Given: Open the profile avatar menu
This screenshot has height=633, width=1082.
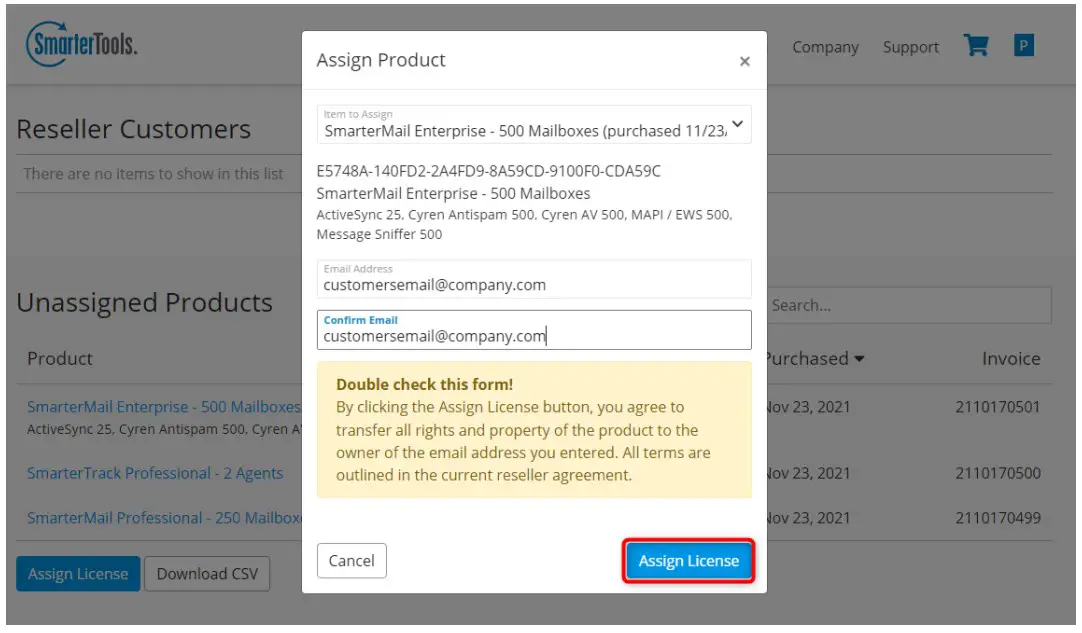Looking at the screenshot, I should [1023, 46].
